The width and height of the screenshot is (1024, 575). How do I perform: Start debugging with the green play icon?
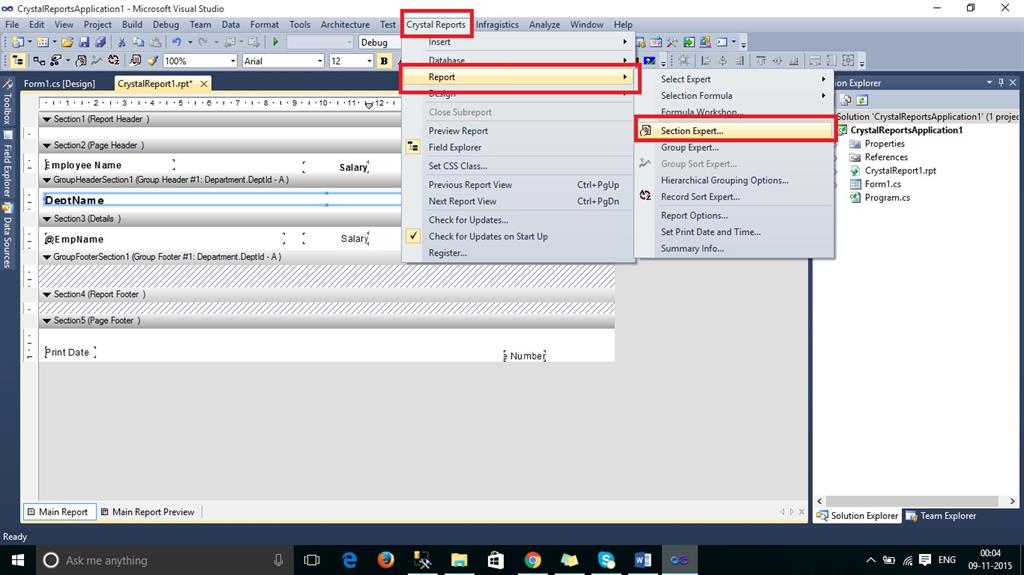[276, 42]
